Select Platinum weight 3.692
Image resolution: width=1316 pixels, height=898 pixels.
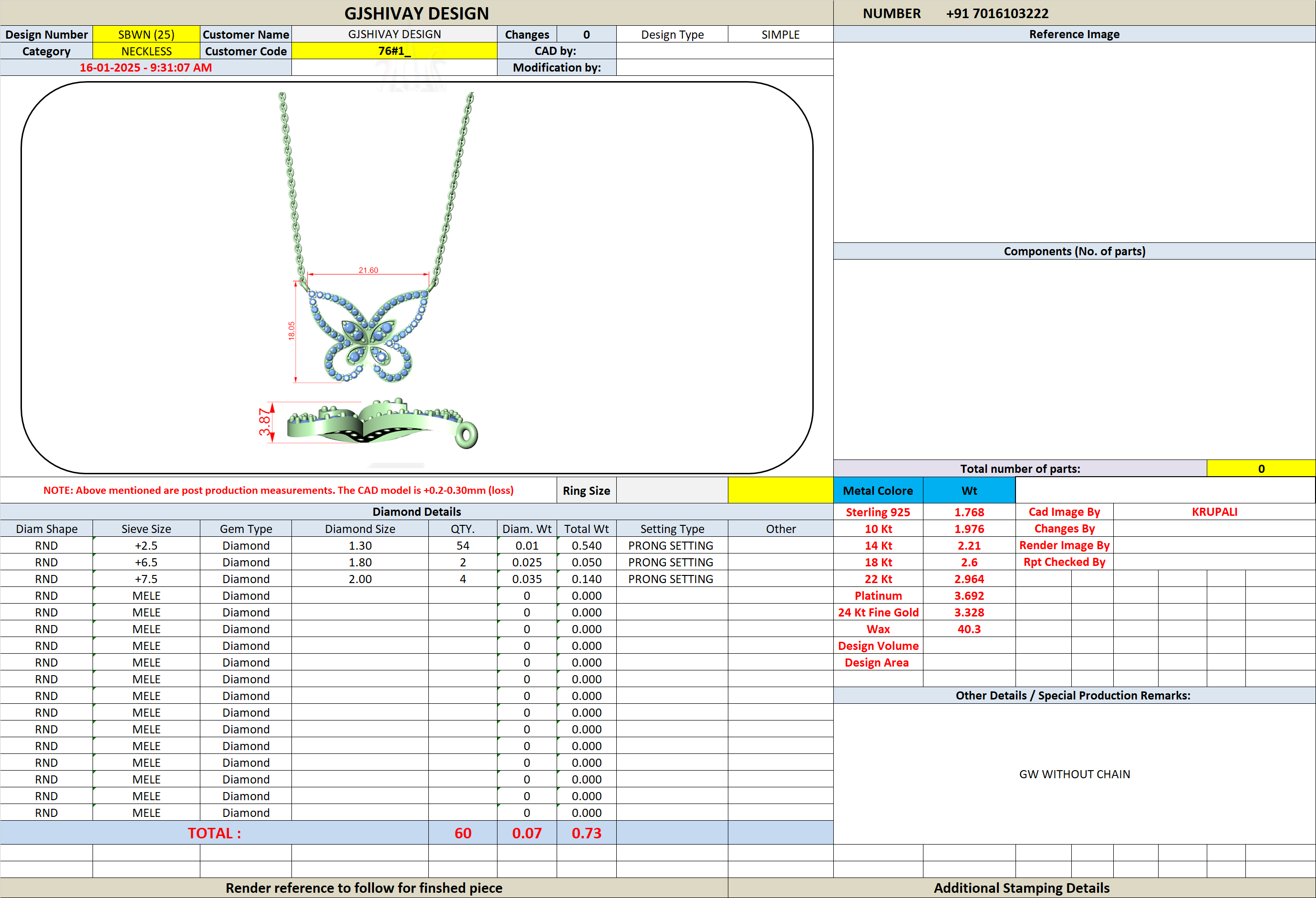coord(969,595)
